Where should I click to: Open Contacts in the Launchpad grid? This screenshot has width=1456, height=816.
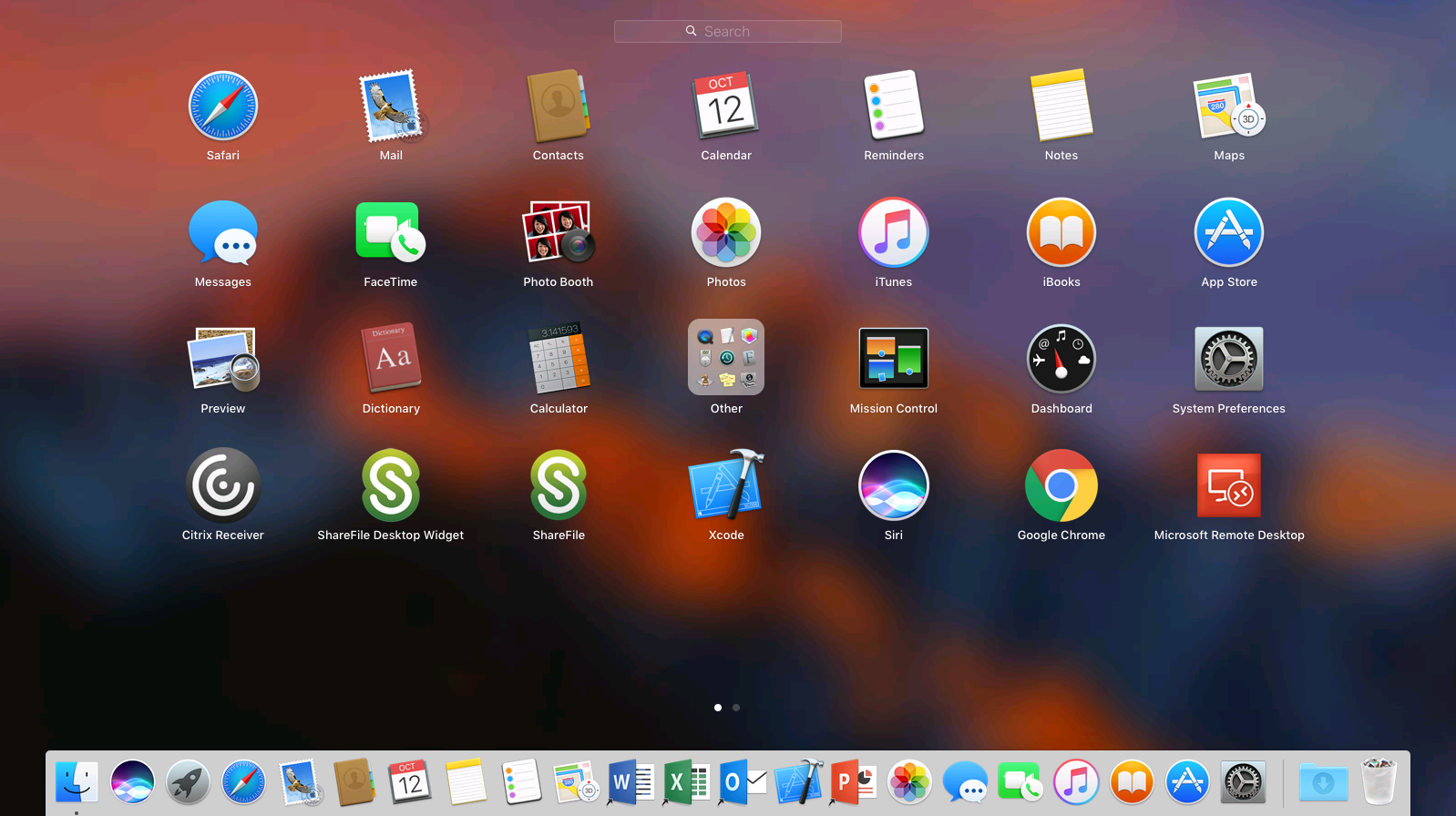[559, 106]
